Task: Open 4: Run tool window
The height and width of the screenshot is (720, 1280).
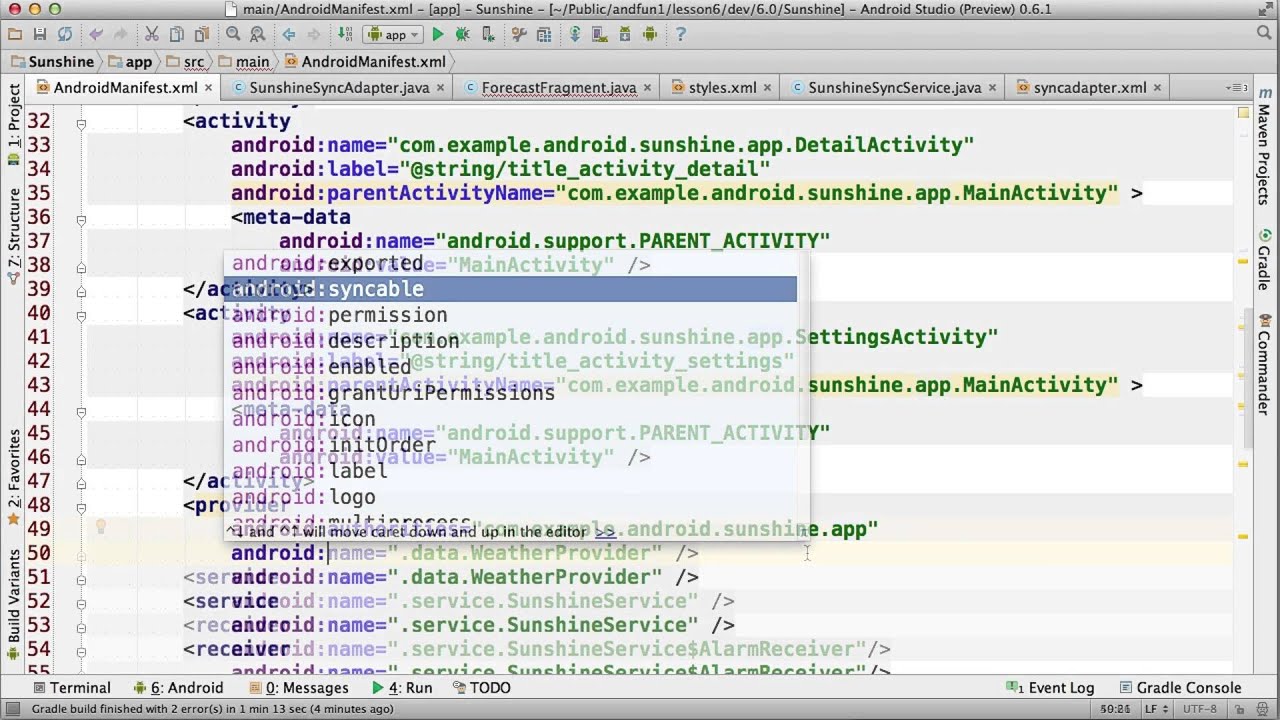Action: (402, 688)
